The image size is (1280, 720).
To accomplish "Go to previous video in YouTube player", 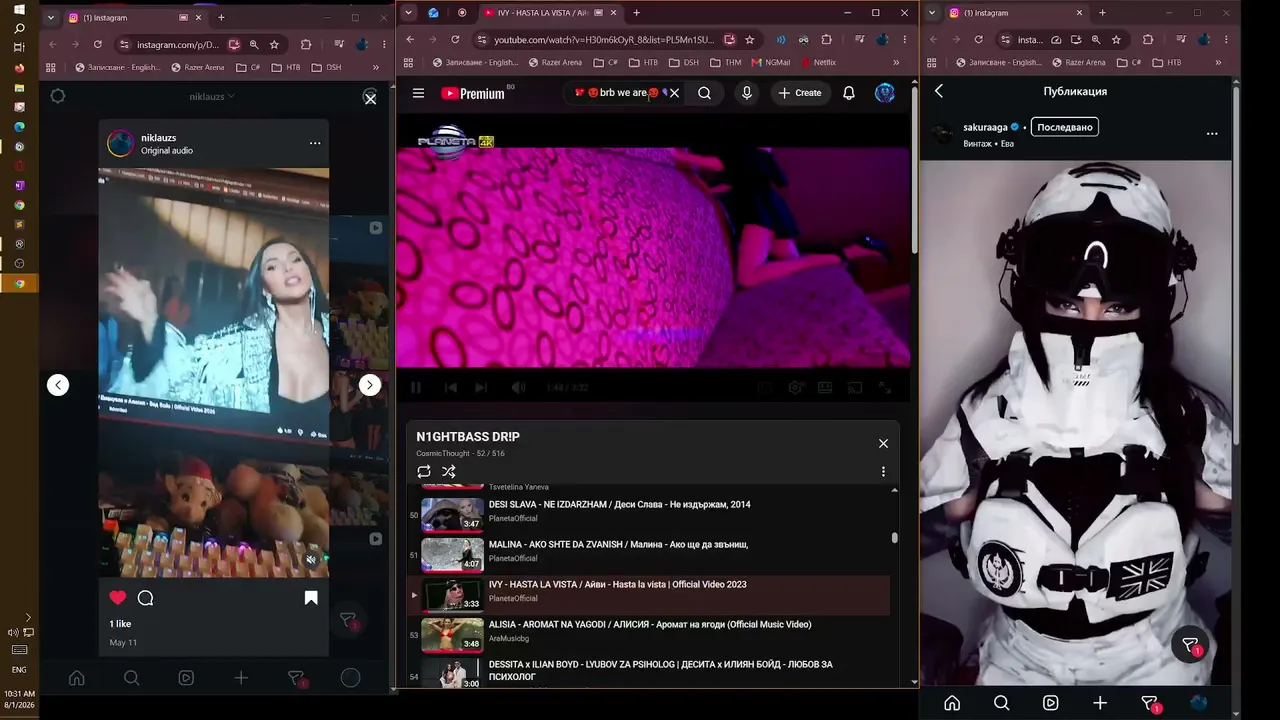I will [450, 388].
